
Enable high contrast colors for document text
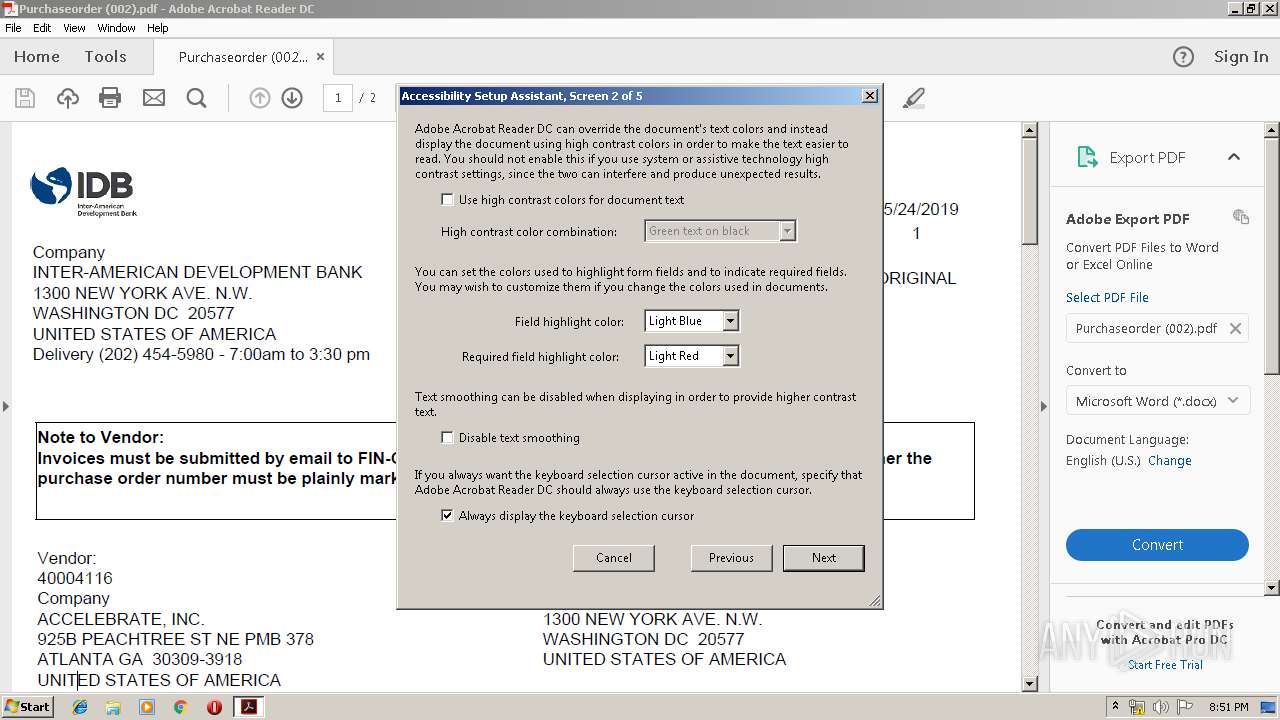[447, 200]
